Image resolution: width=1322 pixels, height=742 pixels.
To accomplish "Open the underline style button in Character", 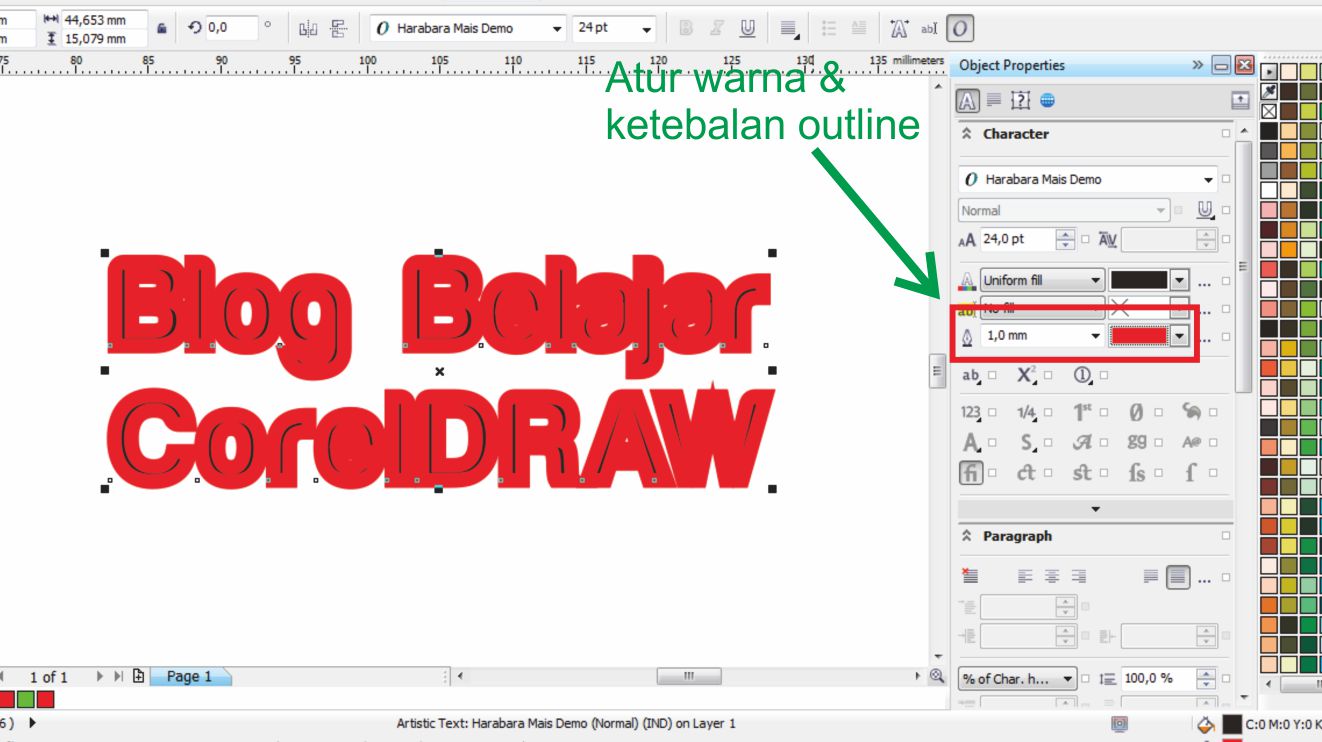I will tap(1205, 210).
